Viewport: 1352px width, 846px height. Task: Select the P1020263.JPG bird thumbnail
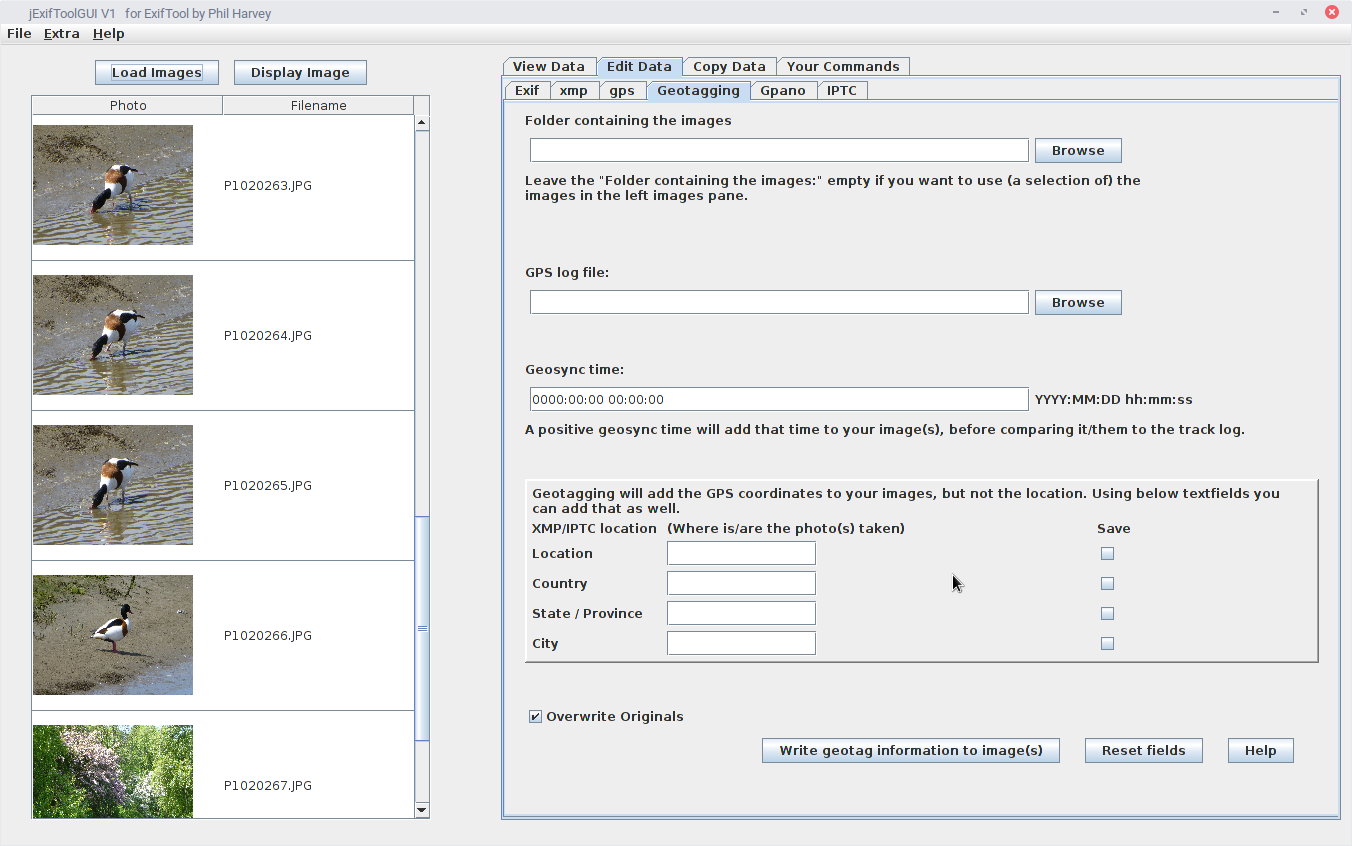click(x=113, y=185)
